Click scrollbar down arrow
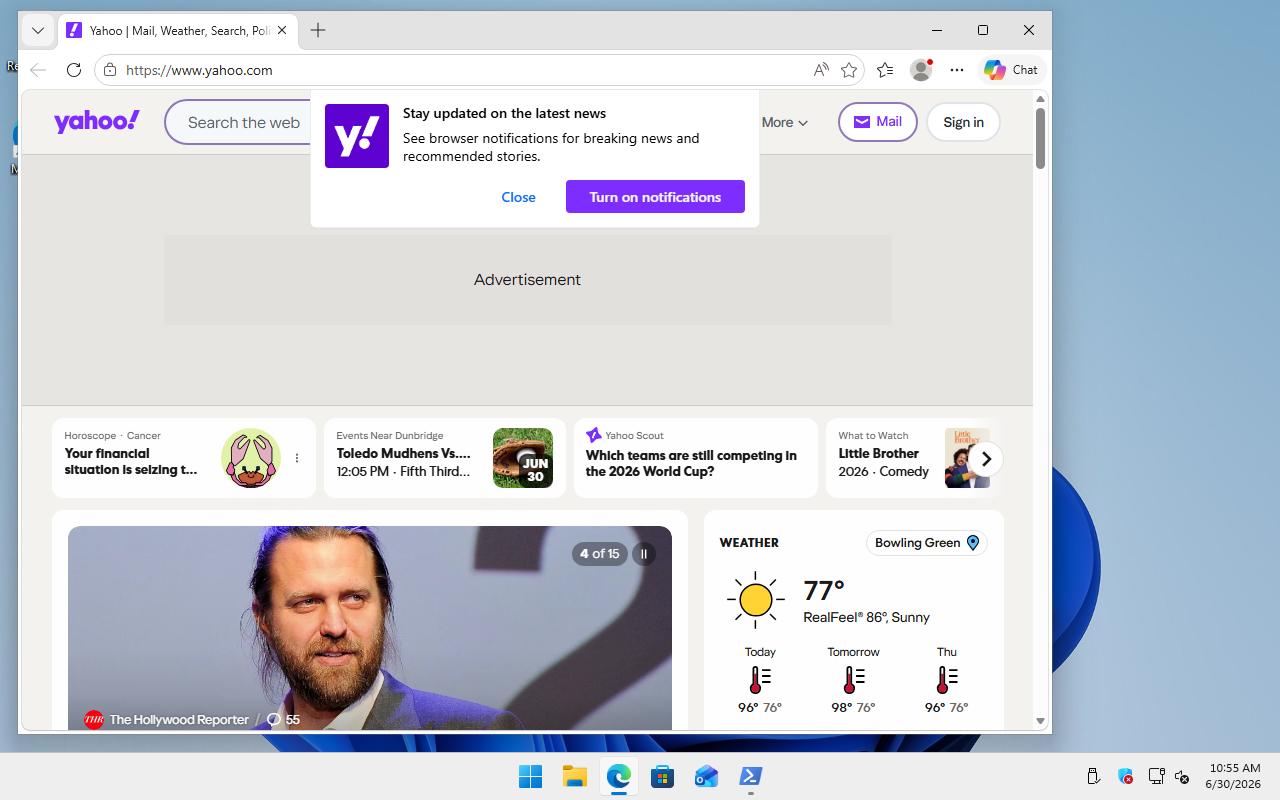 (1040, 721)
